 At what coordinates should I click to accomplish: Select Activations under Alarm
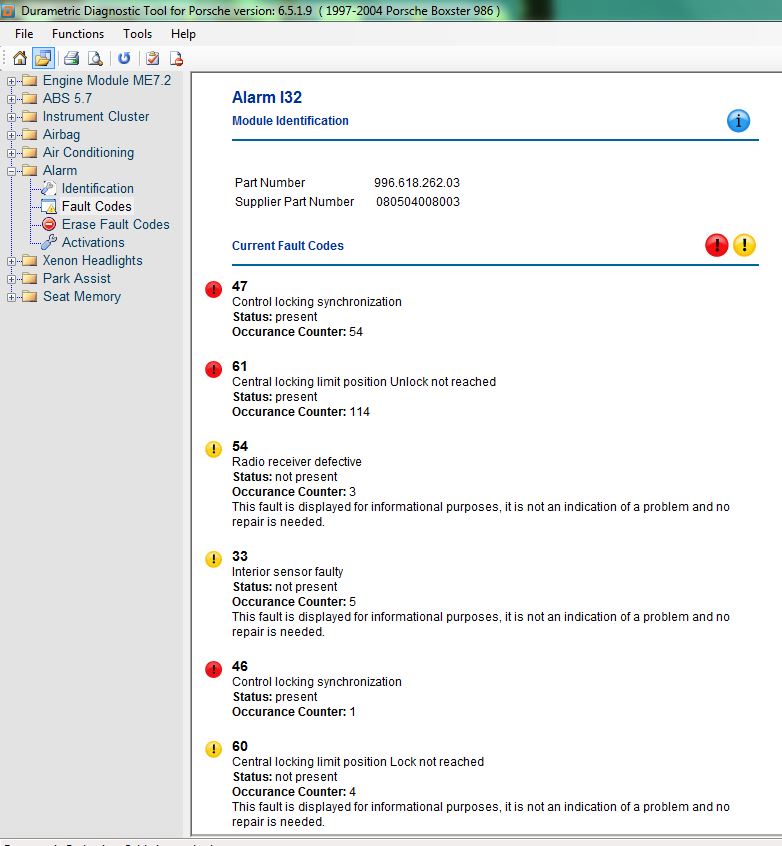93,242
